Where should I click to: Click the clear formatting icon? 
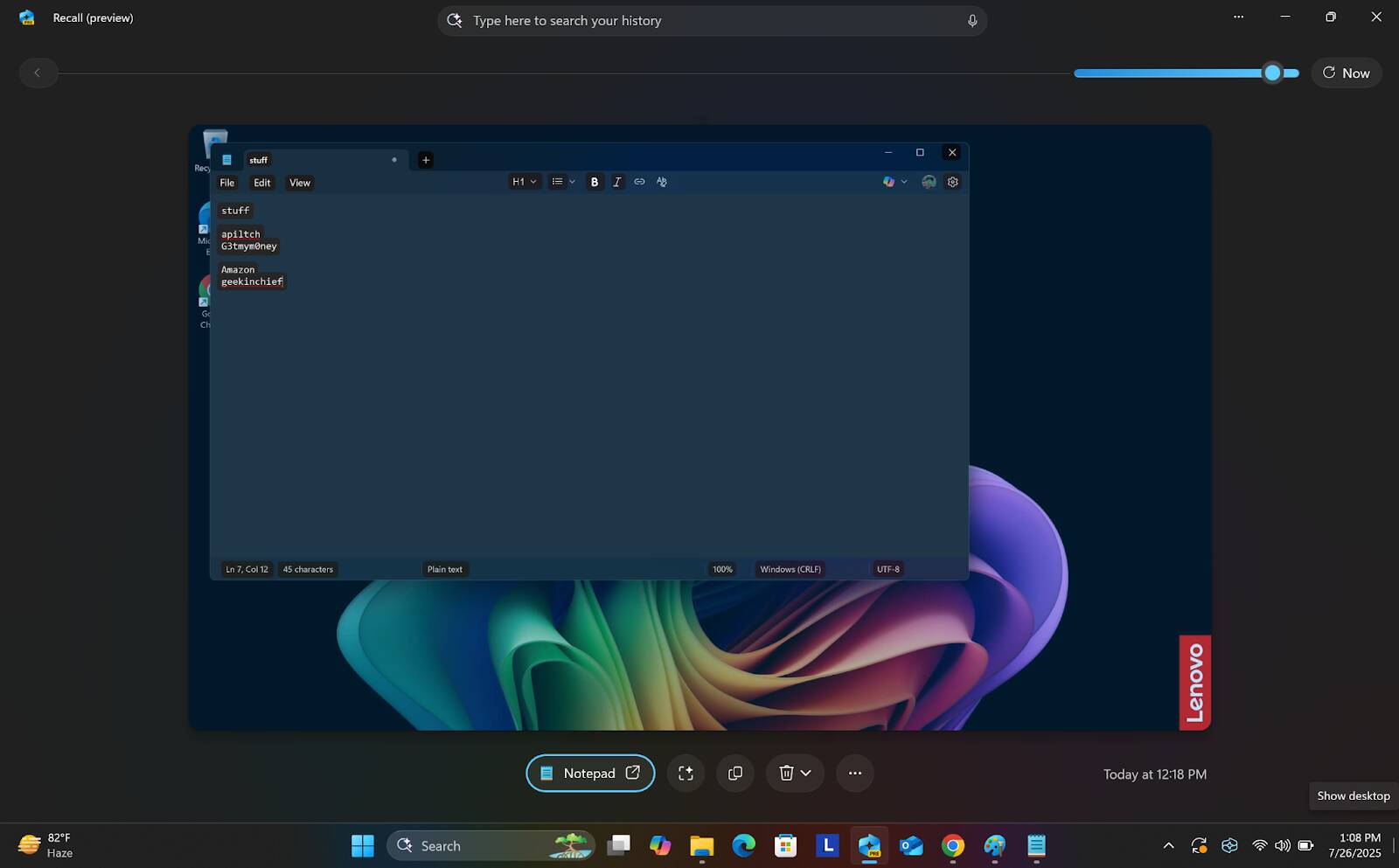point(662,182)
